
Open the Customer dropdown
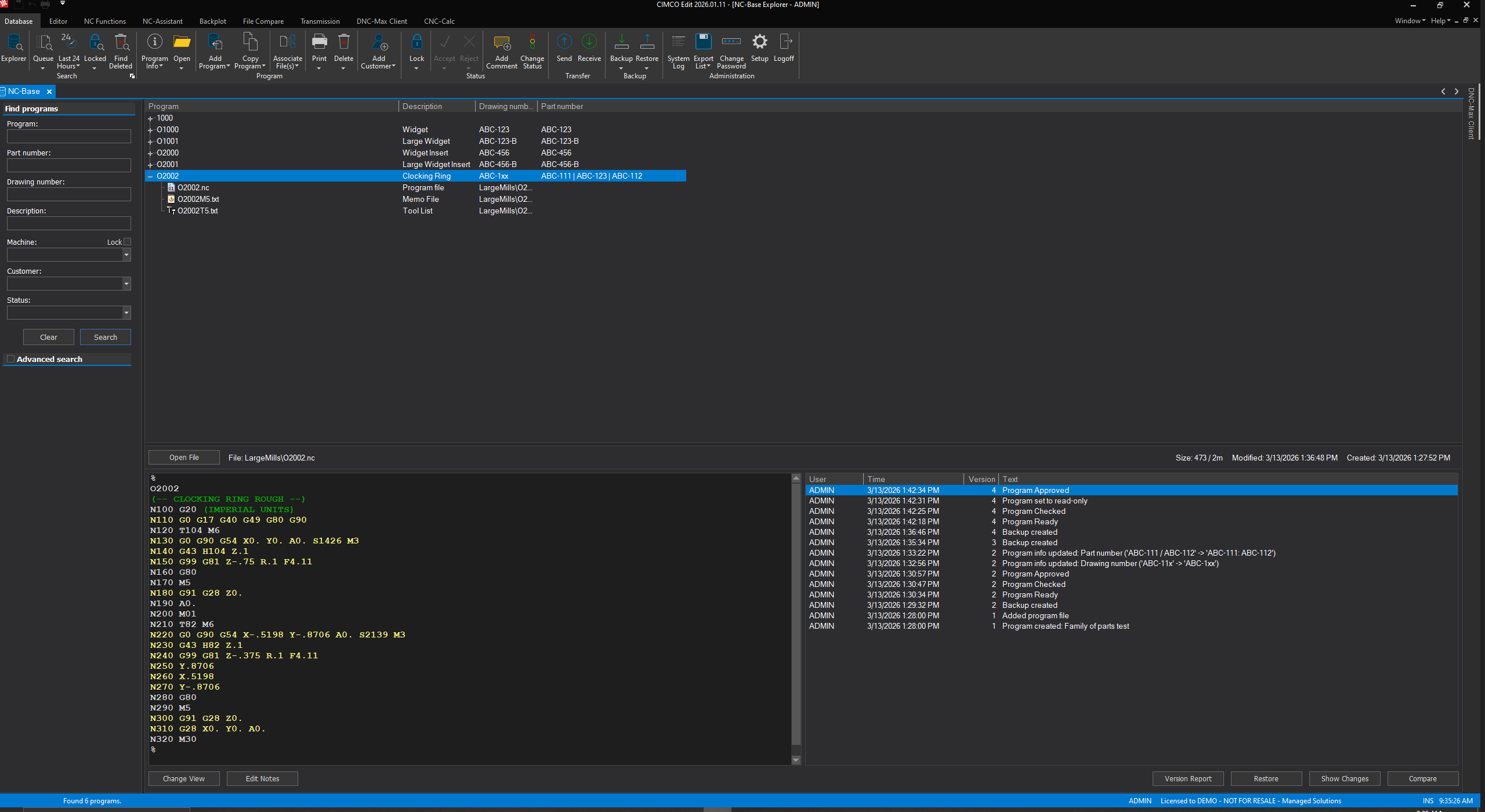126,284
